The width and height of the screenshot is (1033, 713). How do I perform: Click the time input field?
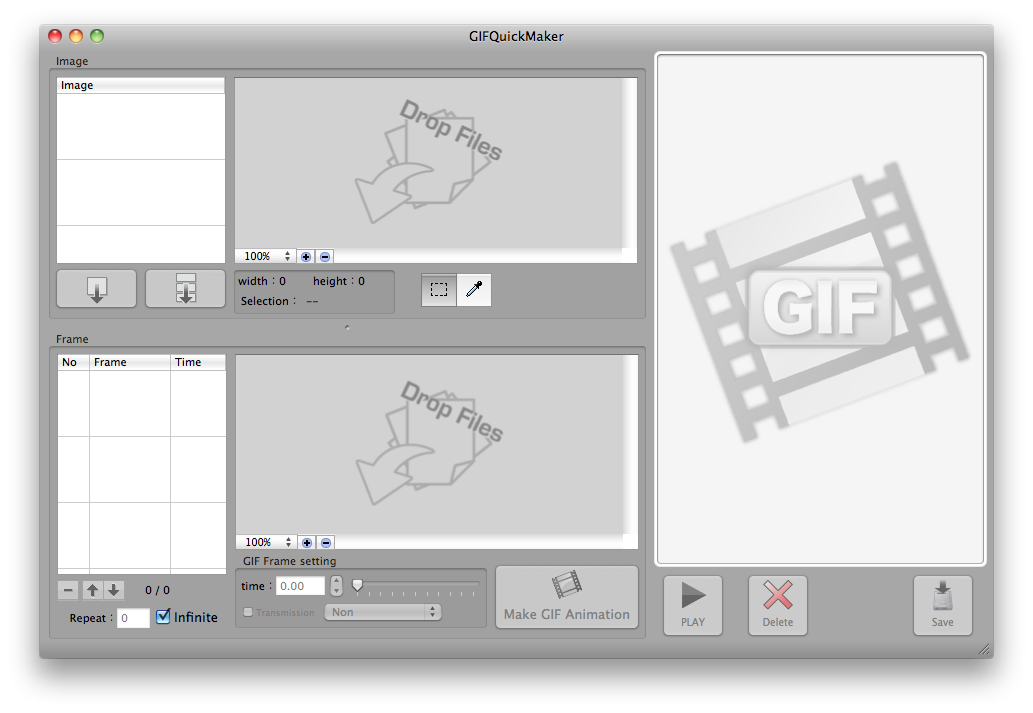coord(300,586)
